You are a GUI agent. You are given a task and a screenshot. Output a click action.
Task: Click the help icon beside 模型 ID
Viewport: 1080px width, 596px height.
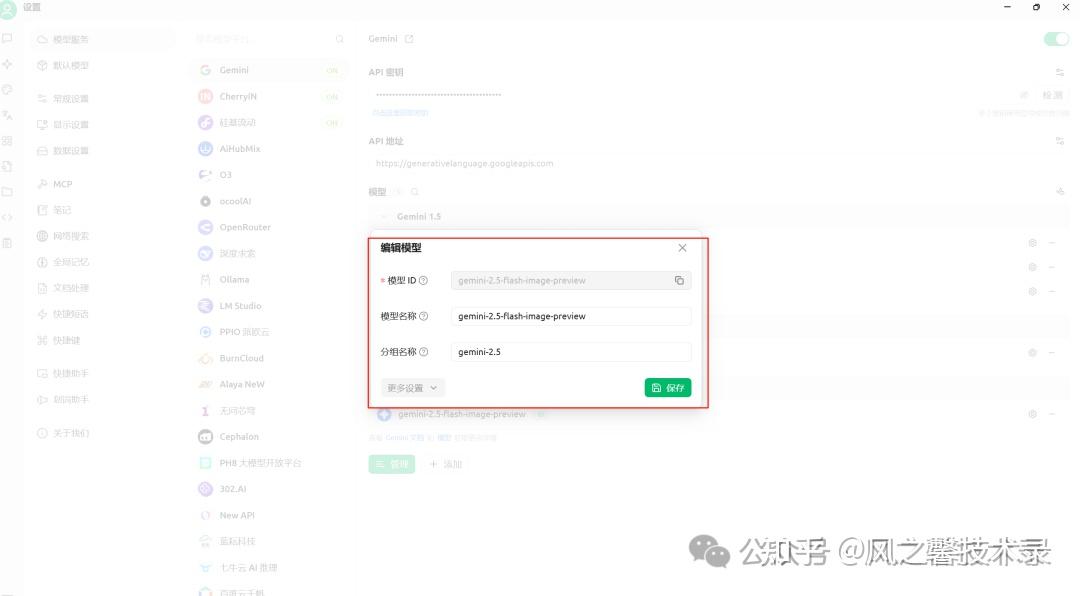[423, 281]
